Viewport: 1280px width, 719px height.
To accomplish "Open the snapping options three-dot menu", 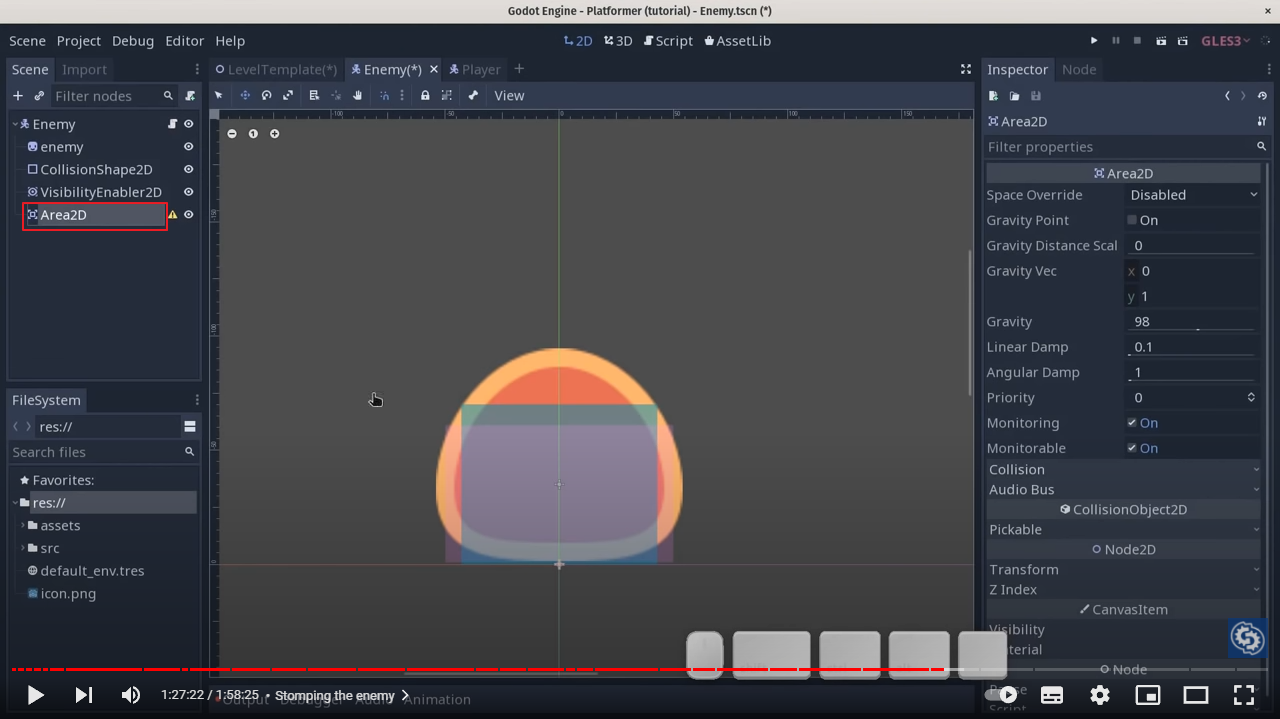I will coord(402,96).
